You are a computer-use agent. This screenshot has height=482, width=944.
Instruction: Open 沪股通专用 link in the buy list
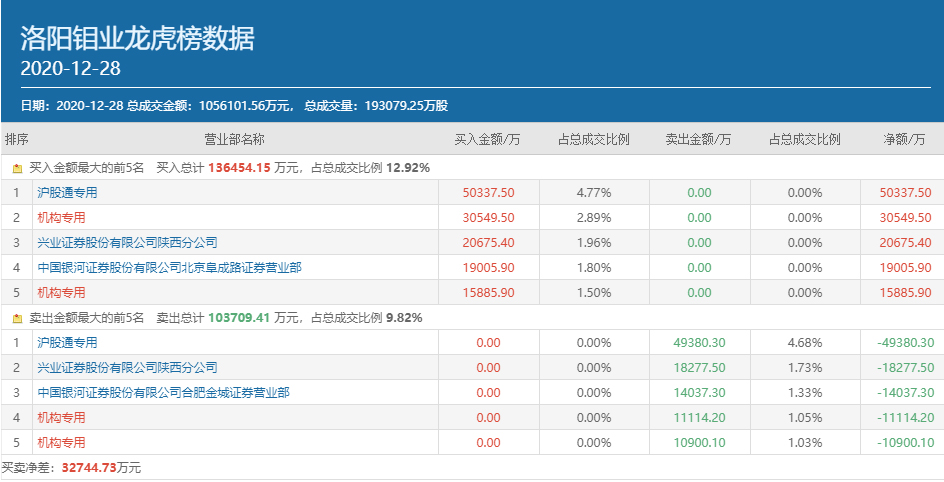(67, 193)
